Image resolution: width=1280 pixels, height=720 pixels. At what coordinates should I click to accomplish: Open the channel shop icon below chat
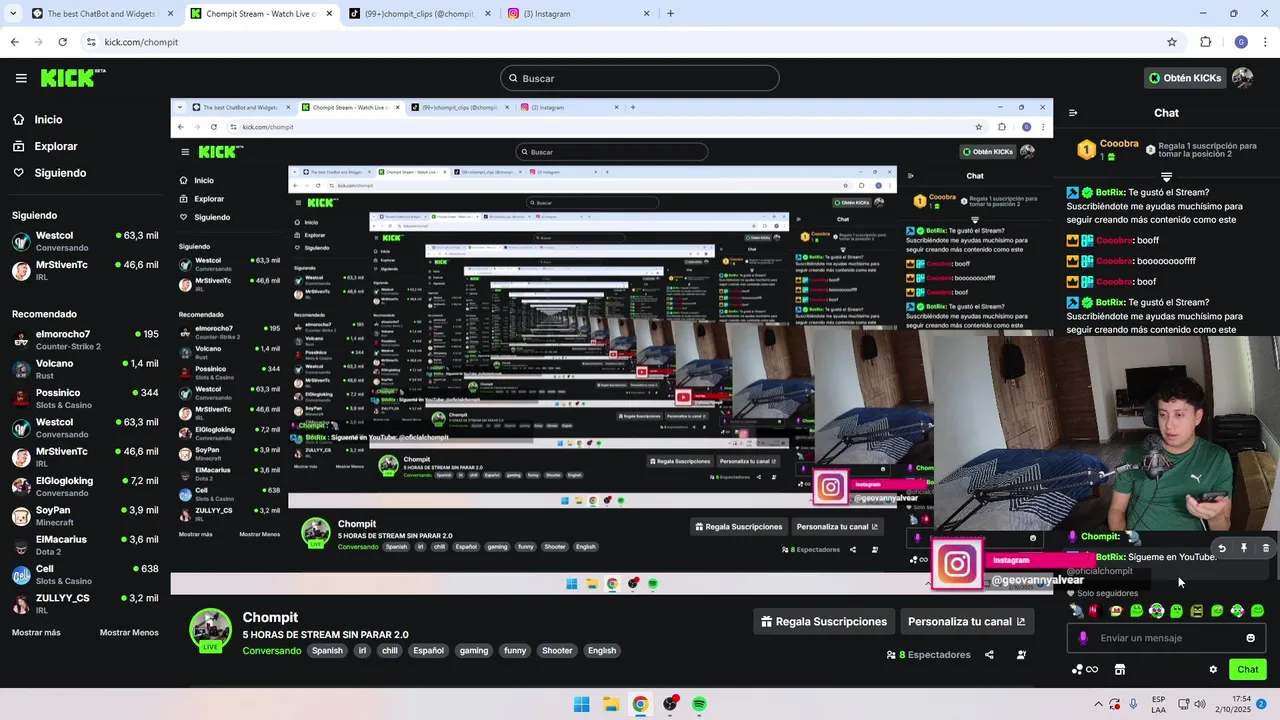tap(1120, 670)
